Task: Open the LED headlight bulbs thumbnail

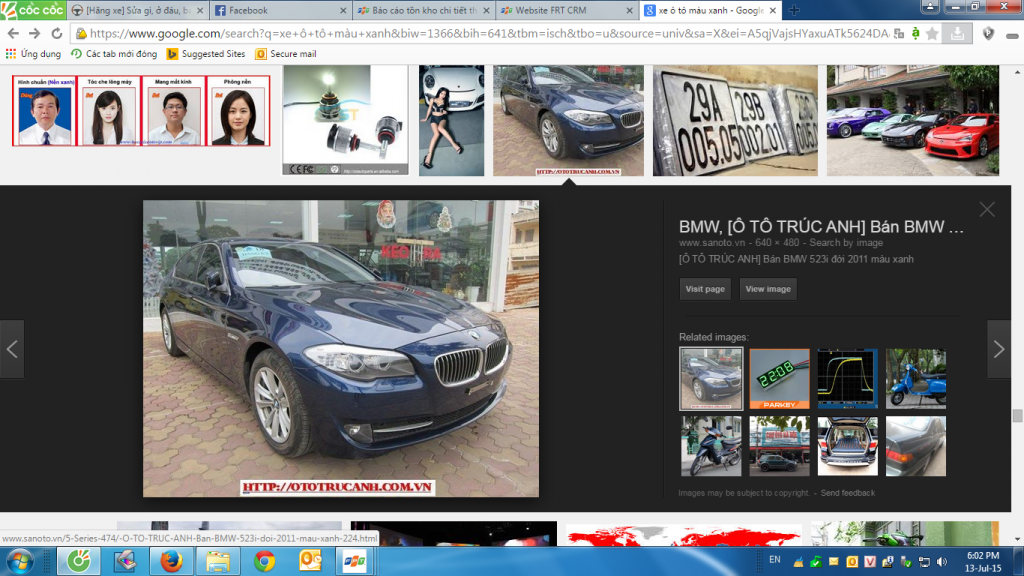Action: [345, 120]
